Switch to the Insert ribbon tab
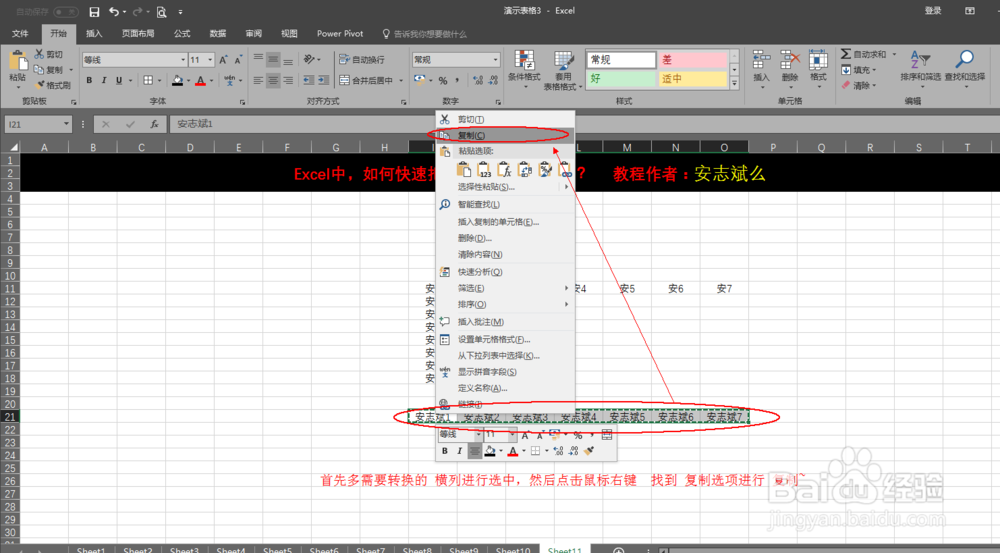The image size is (1000, 553). click(94, 34)
